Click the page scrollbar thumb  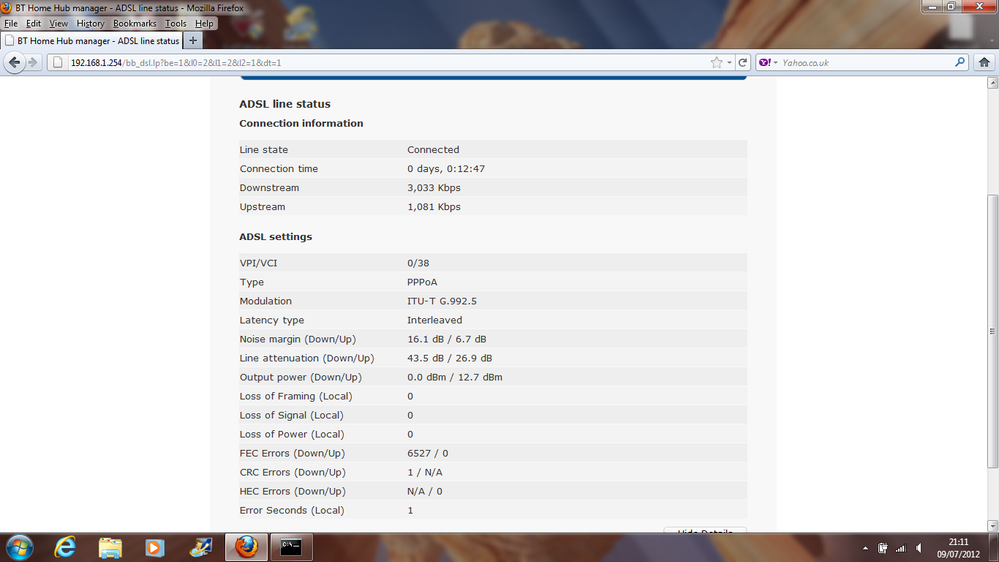(993, 331)
